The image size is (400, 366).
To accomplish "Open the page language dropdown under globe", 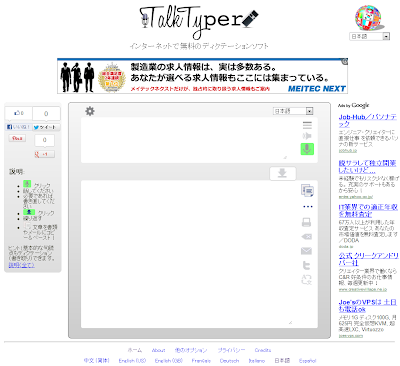I will (x=369, y=36).
